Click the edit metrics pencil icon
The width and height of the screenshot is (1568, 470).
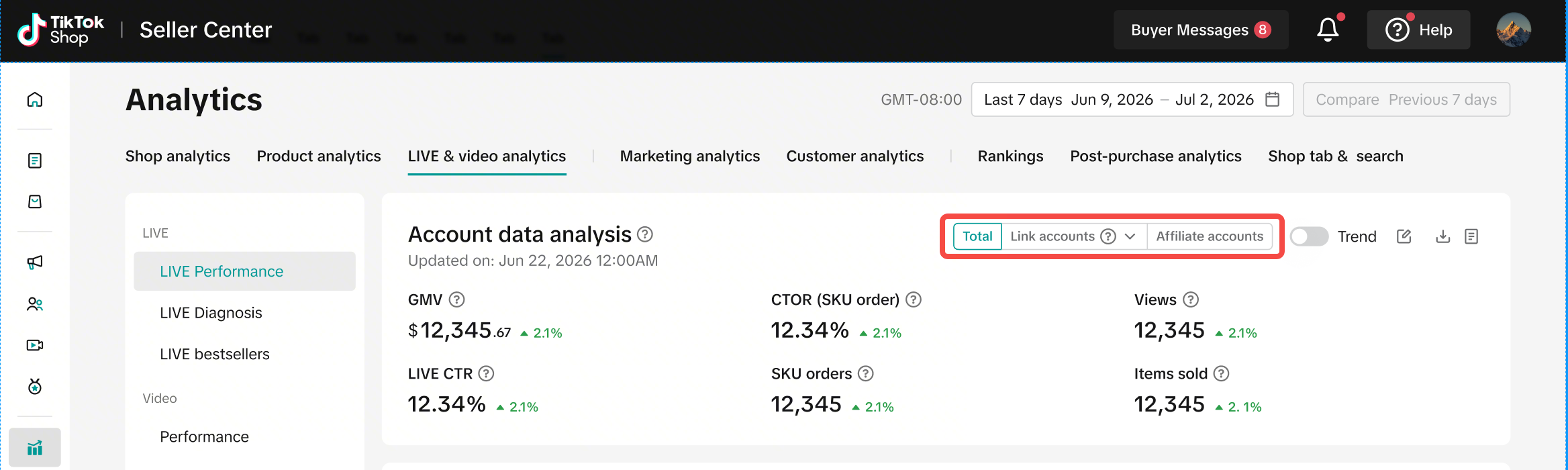(1404, 236)
